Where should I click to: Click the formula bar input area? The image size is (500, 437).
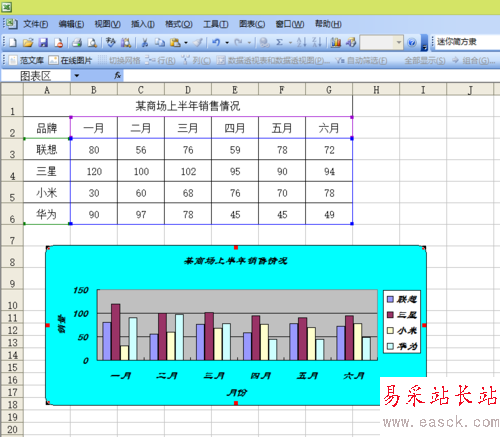[312, 76]
